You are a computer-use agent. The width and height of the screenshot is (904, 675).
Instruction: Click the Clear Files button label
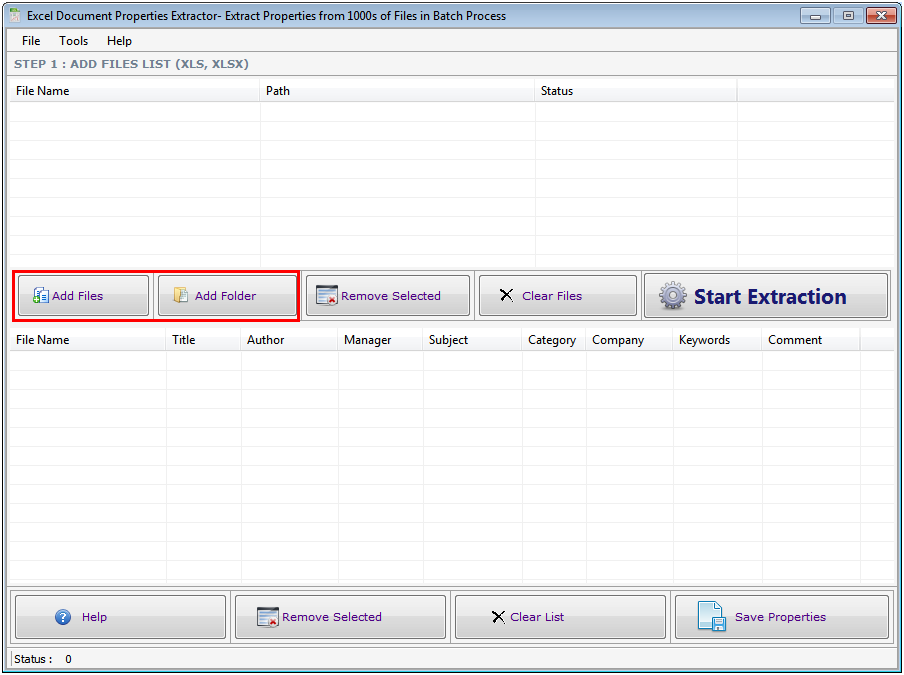552,296
